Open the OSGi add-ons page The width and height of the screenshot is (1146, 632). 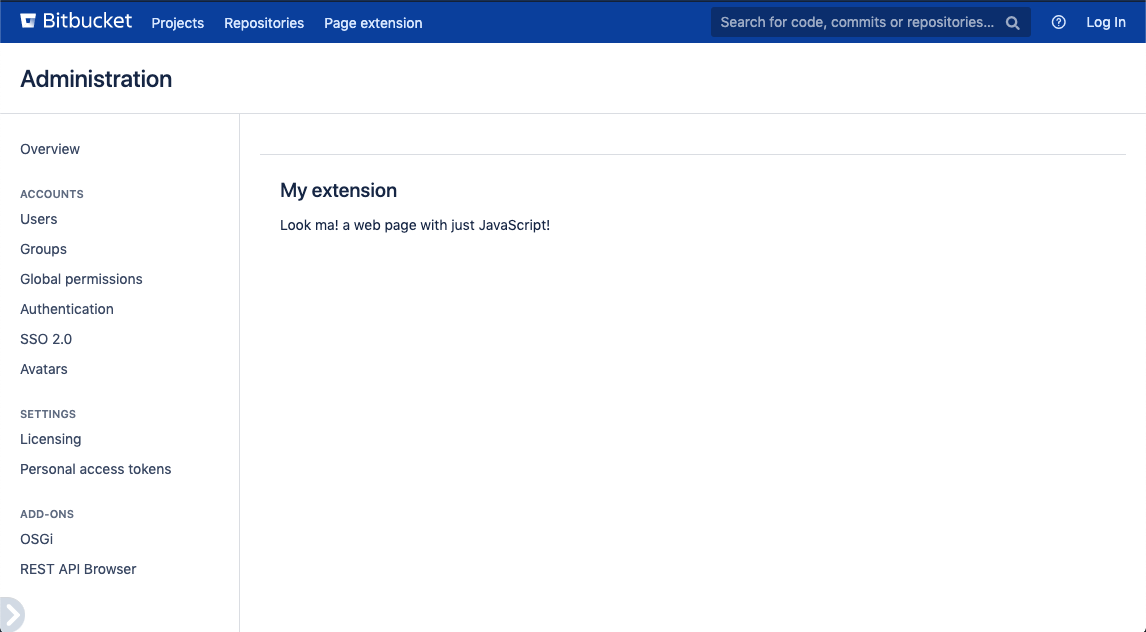(x=36, y=538)
